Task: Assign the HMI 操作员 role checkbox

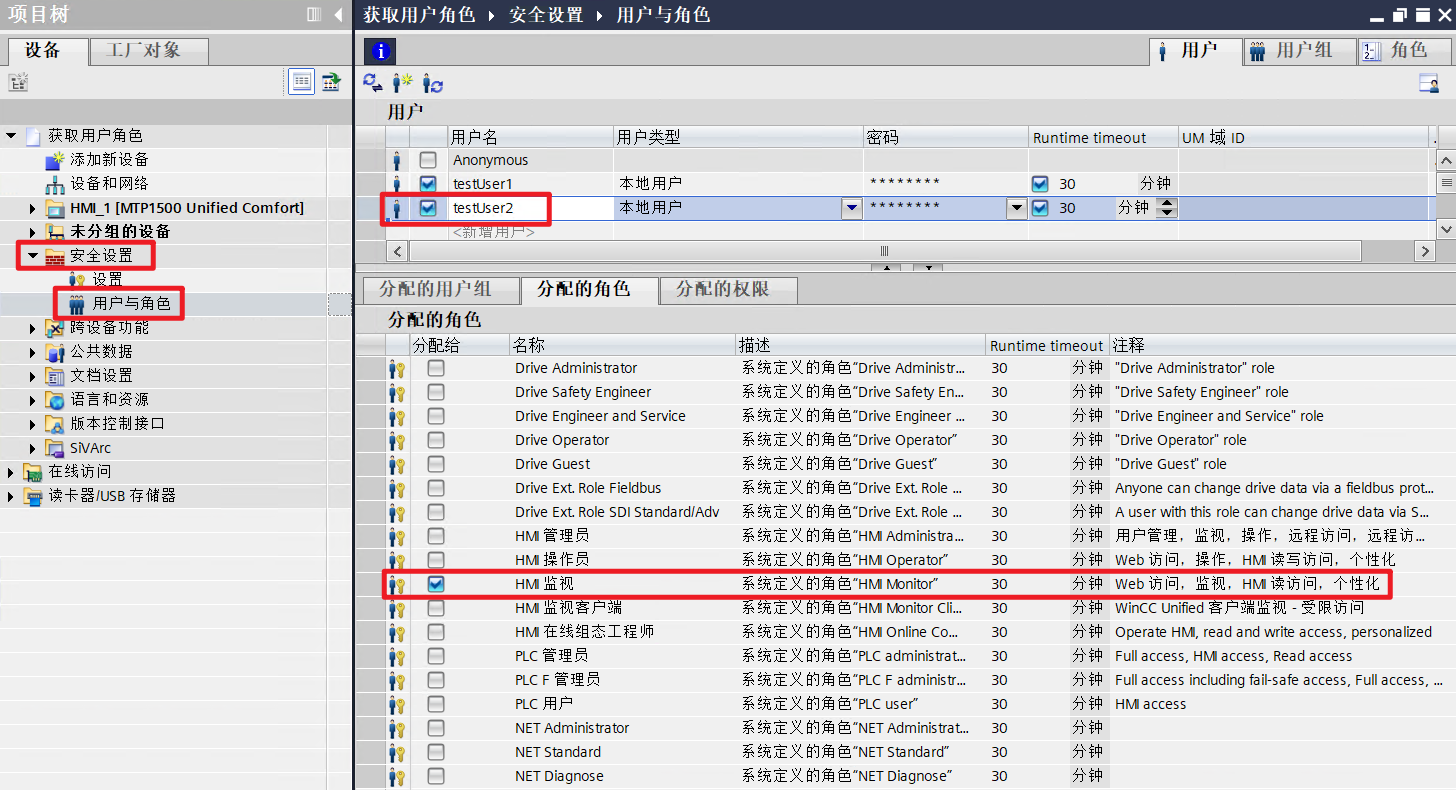Action: (436, 560)
